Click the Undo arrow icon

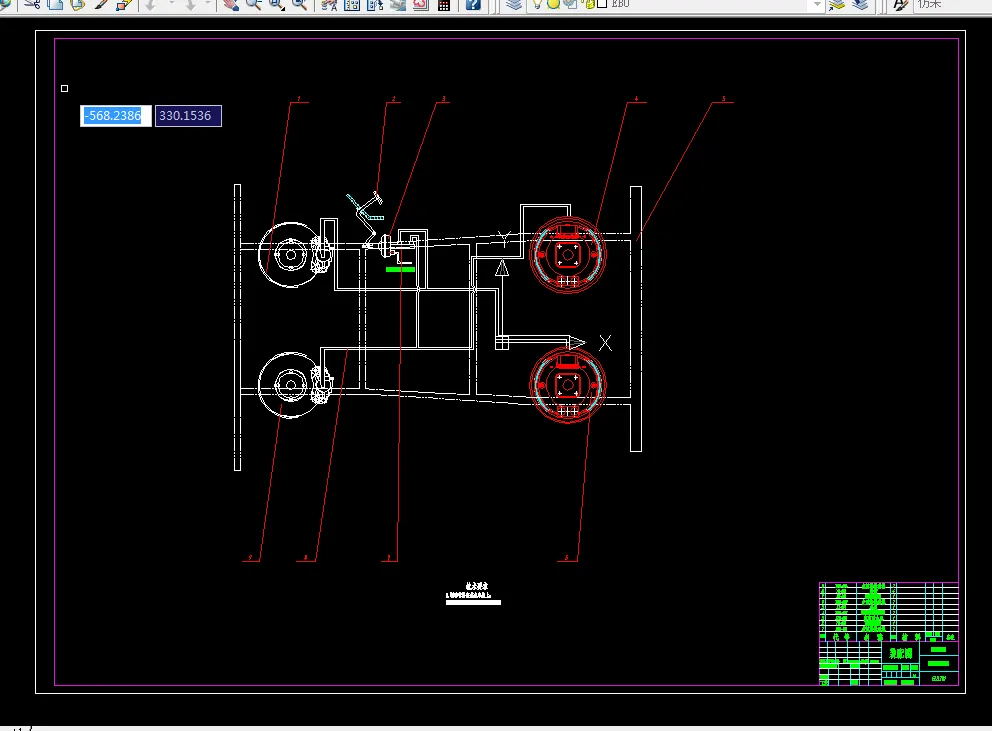(x=151, y=4)
